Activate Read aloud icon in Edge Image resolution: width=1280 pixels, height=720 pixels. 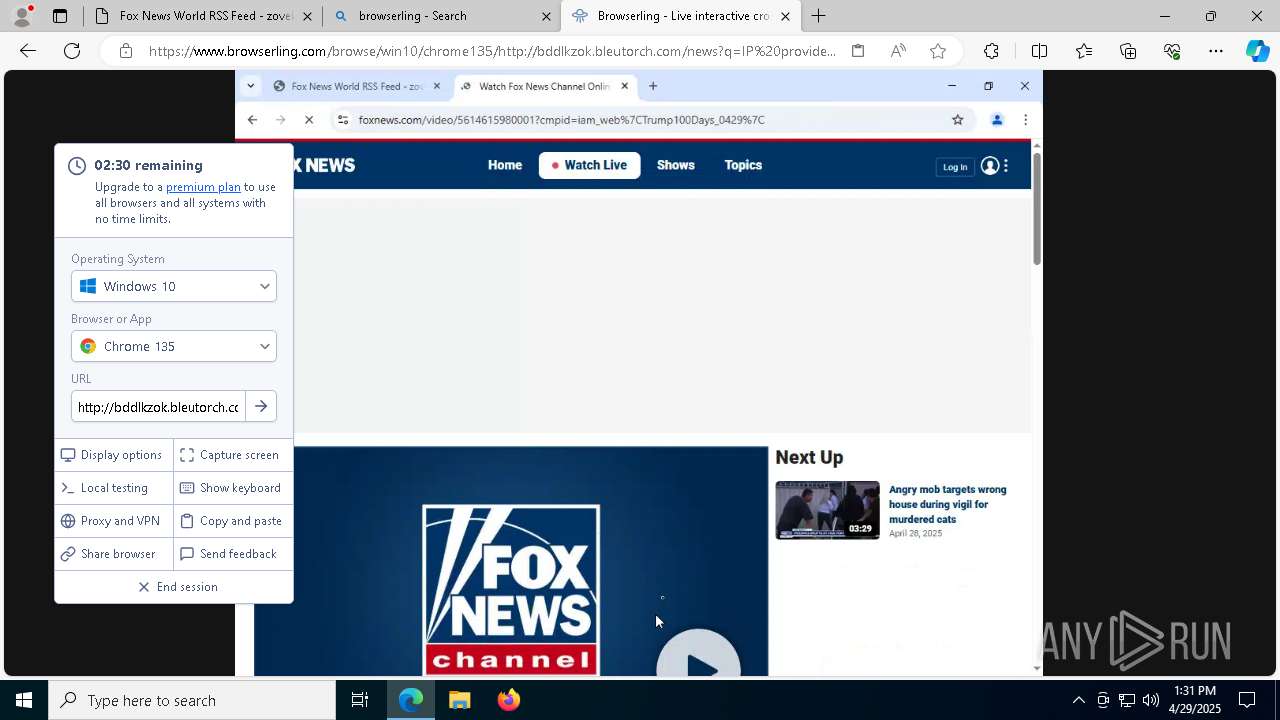[x=898, y=51]
